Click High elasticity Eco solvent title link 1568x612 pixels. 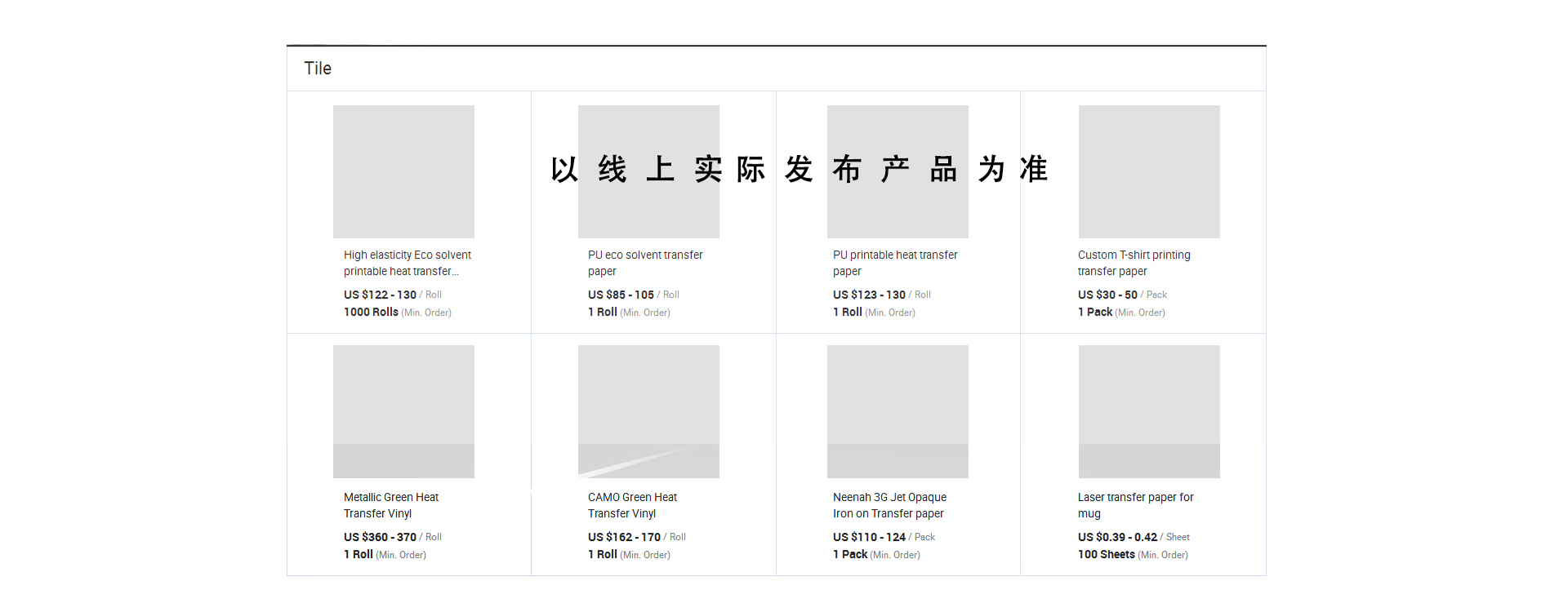[x=408, y=263]
